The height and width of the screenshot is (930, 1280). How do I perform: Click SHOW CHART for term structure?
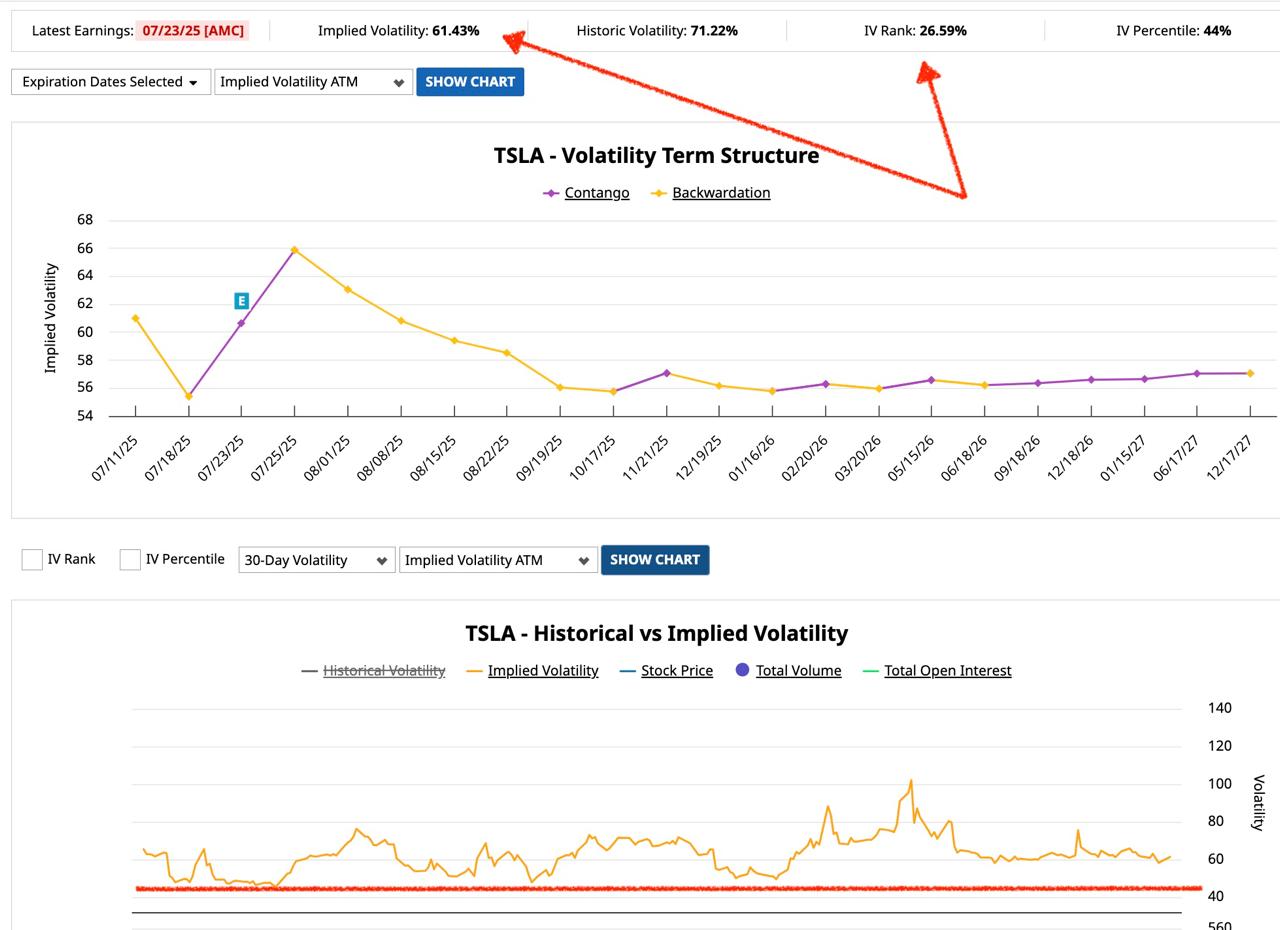(470, 82)
